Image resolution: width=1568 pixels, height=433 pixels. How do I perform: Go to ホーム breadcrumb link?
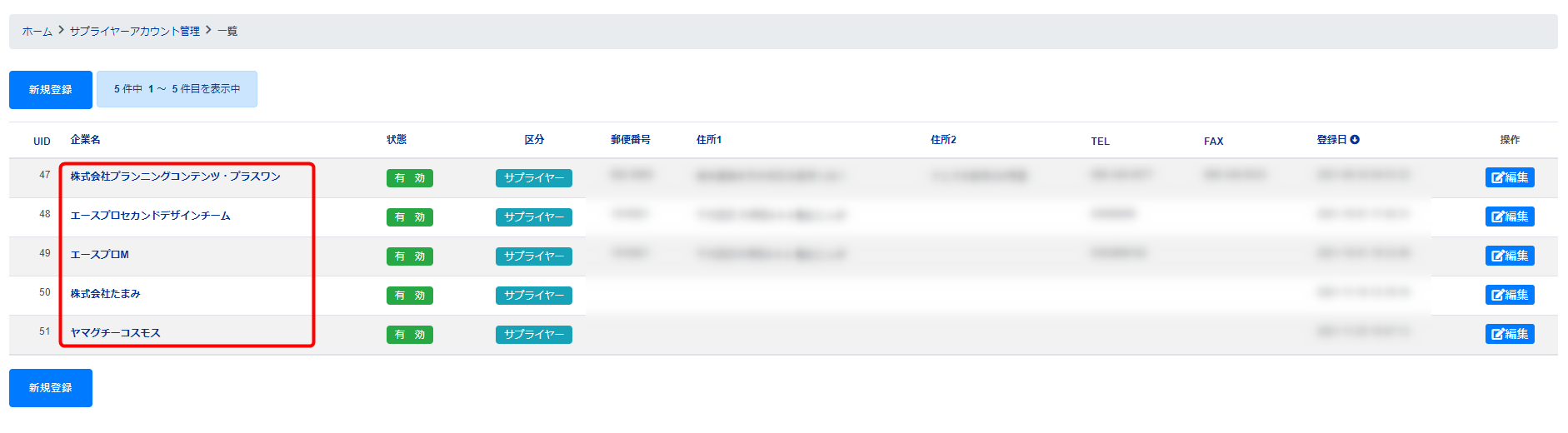pyautogui.click(x=37, y=32)
